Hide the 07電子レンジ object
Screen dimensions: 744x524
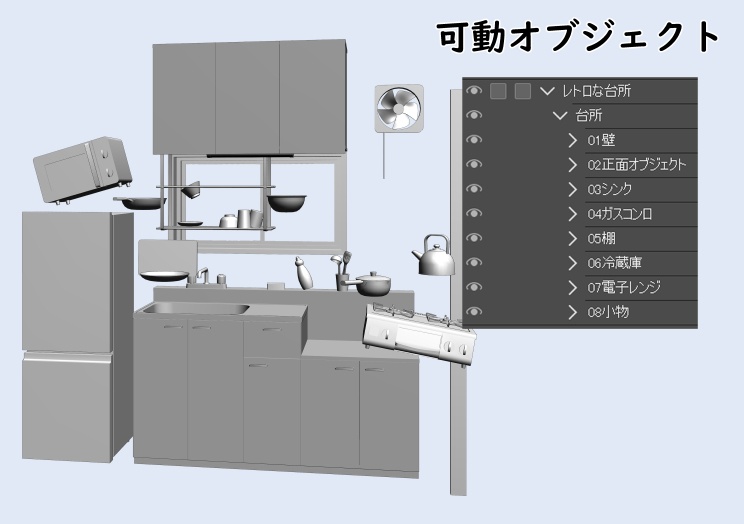474,287
